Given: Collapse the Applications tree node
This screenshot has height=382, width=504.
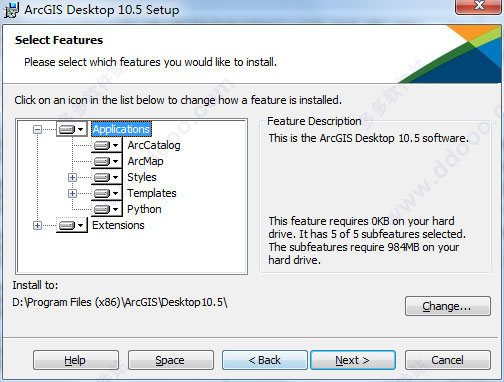Looking at the screenshot, I should point(37,129).
